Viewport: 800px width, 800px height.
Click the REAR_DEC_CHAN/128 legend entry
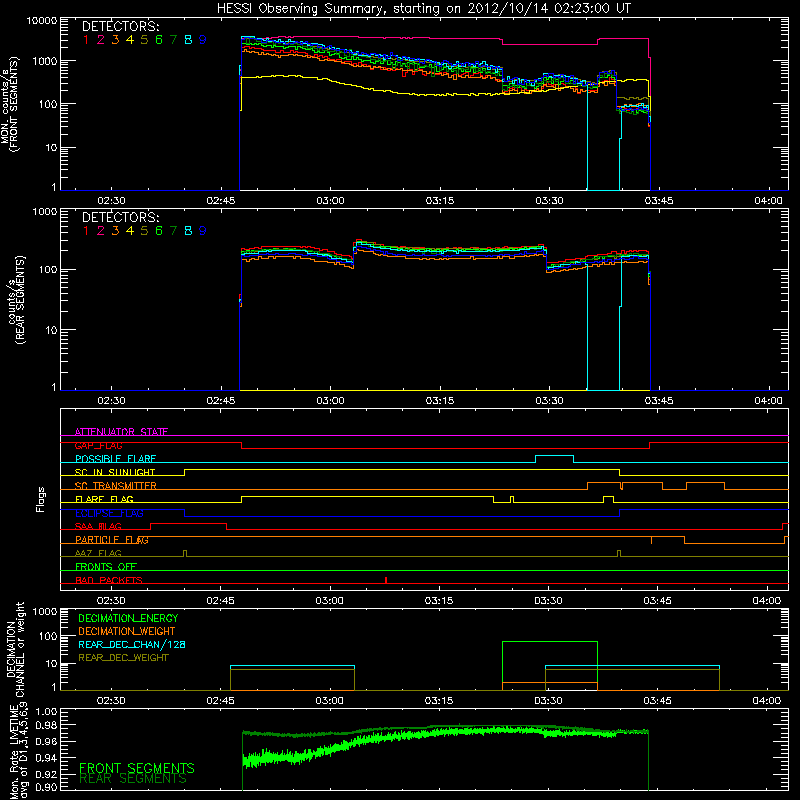click(132, 644)
